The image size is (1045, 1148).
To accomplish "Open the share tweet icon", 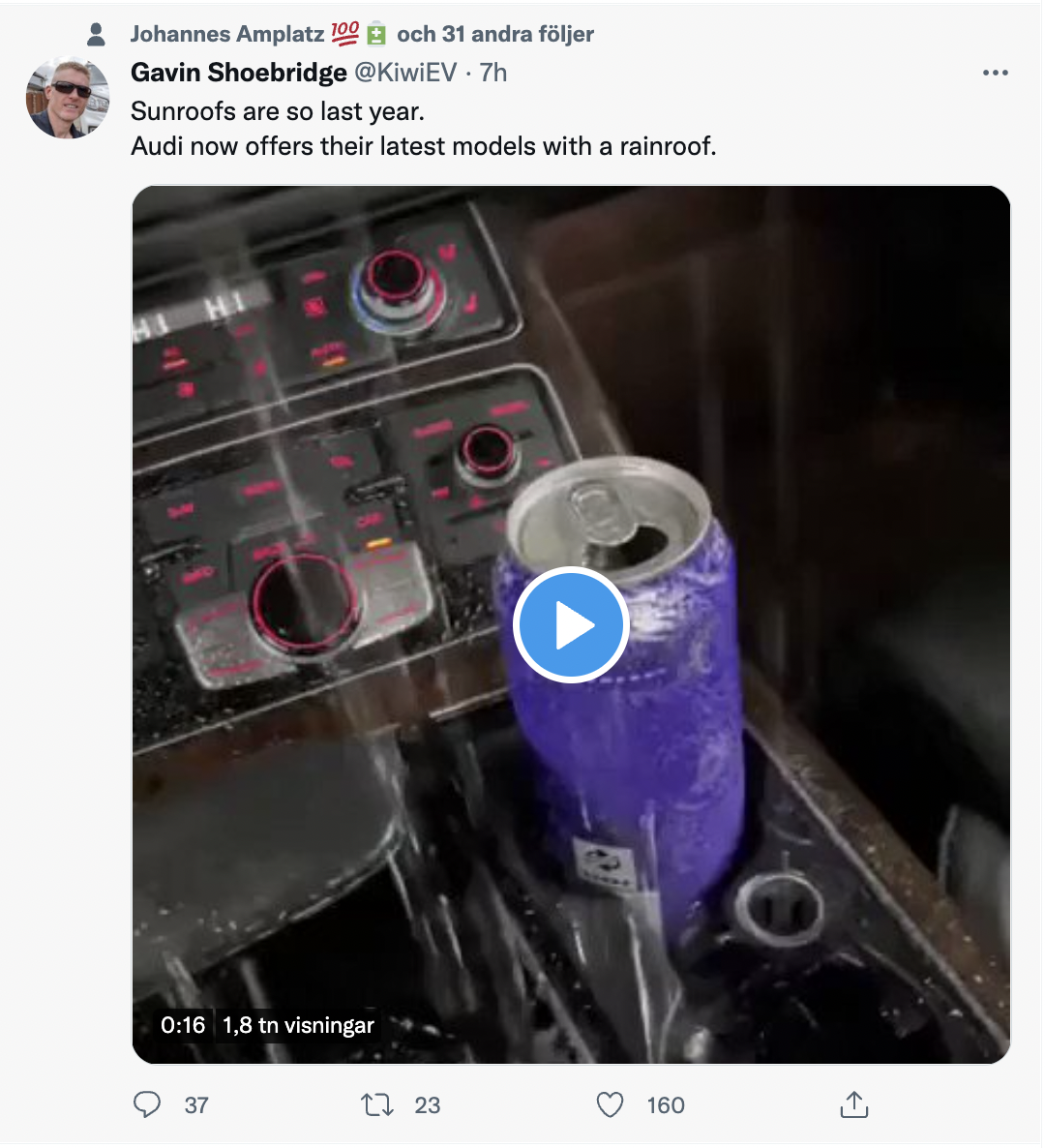I will tap(853, 1104).
